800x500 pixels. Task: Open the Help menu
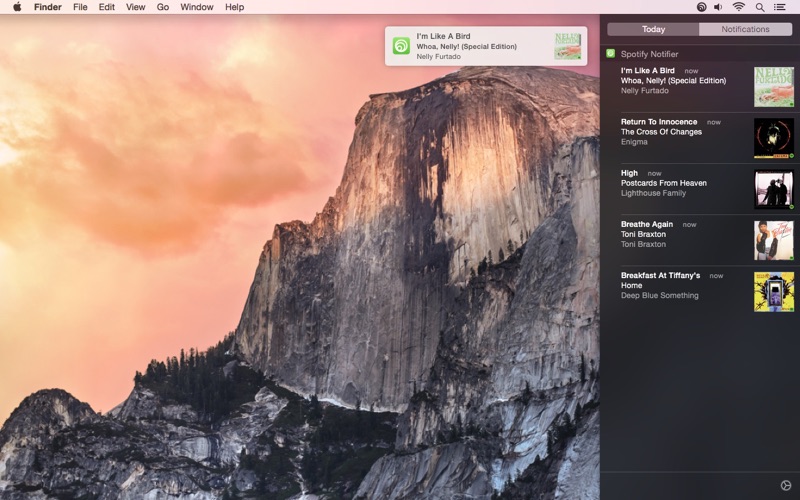click(x=235, y=7)
